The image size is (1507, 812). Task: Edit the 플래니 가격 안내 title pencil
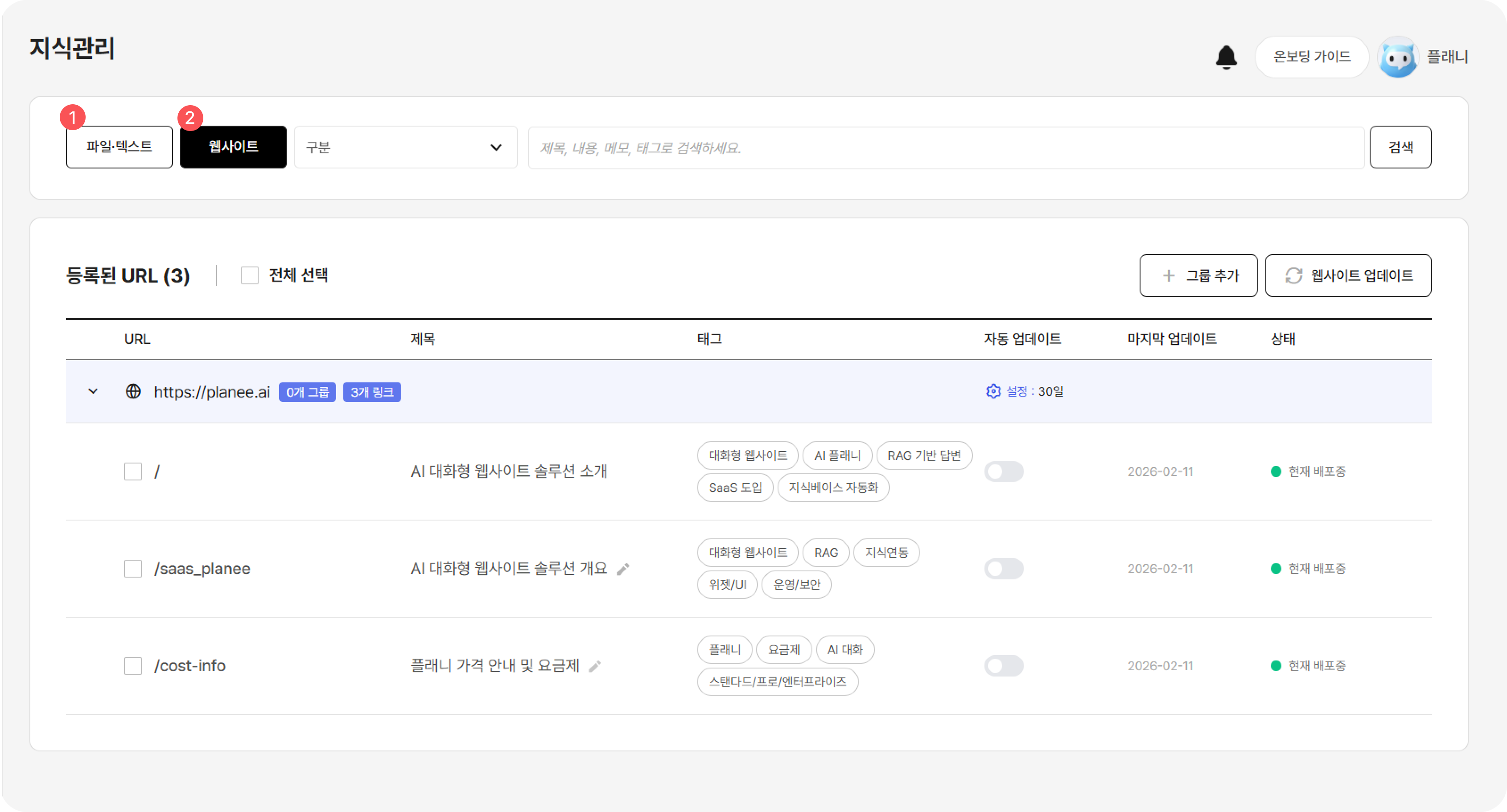pyautogui.click(x=595, y=666)
